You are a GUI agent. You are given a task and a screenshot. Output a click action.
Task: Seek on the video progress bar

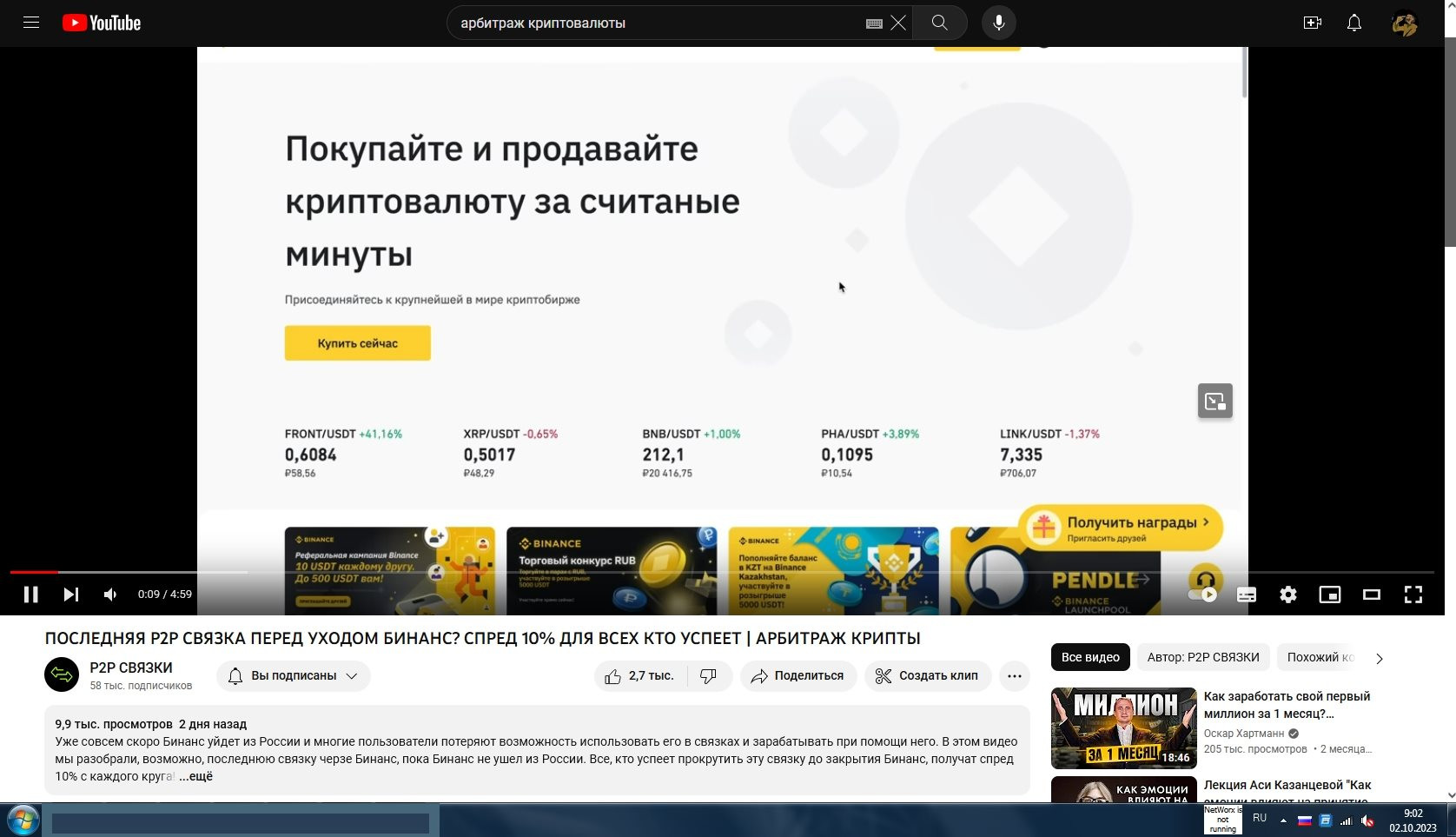[722, 572]
